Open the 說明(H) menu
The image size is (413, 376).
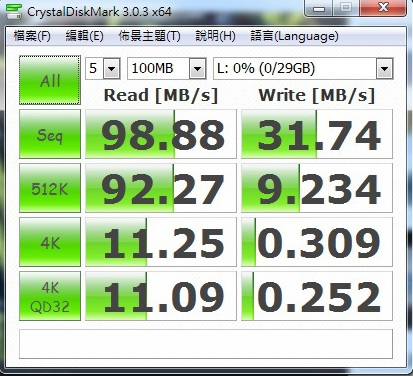tap(215, 36)
